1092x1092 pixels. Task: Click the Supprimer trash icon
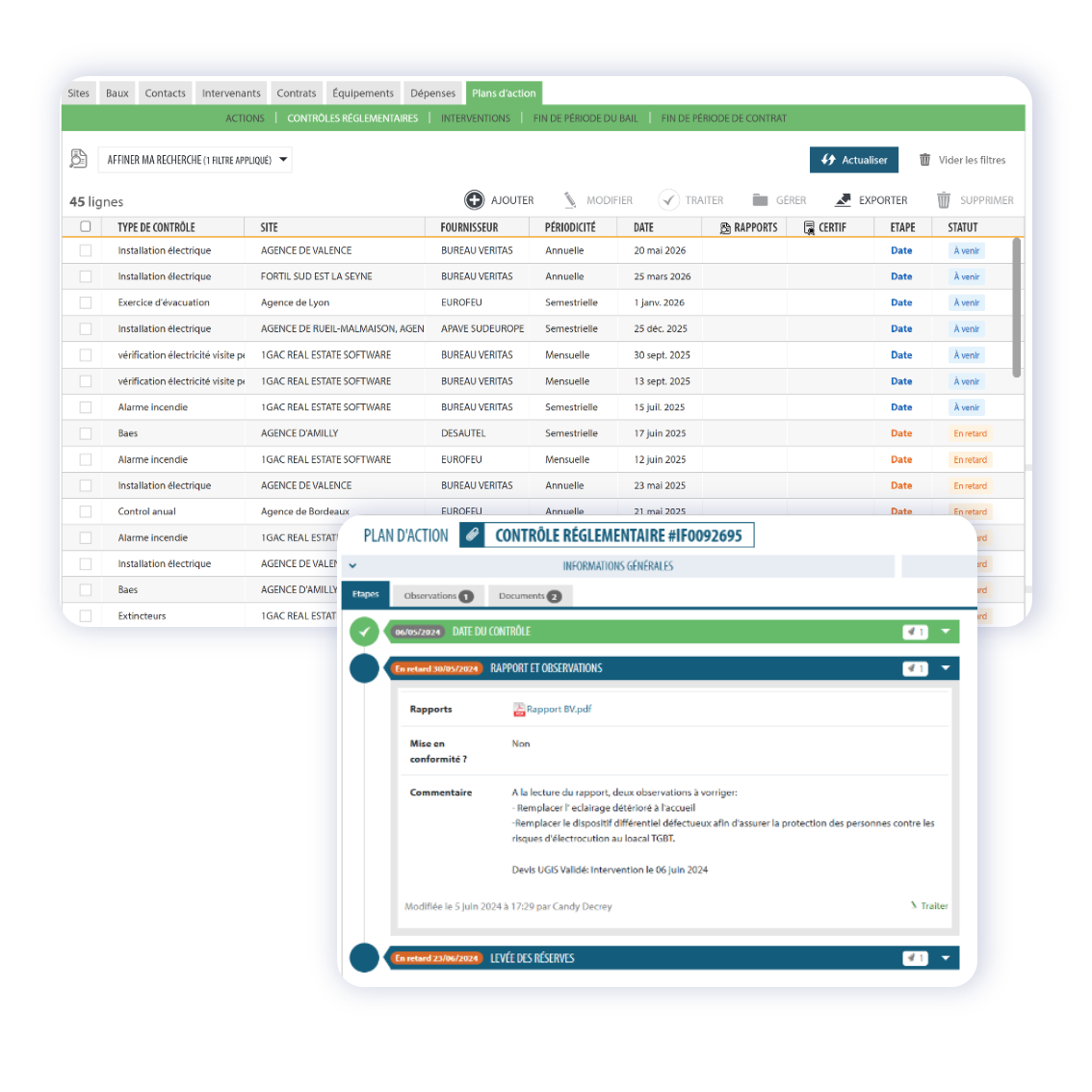[x=944, y=200]
